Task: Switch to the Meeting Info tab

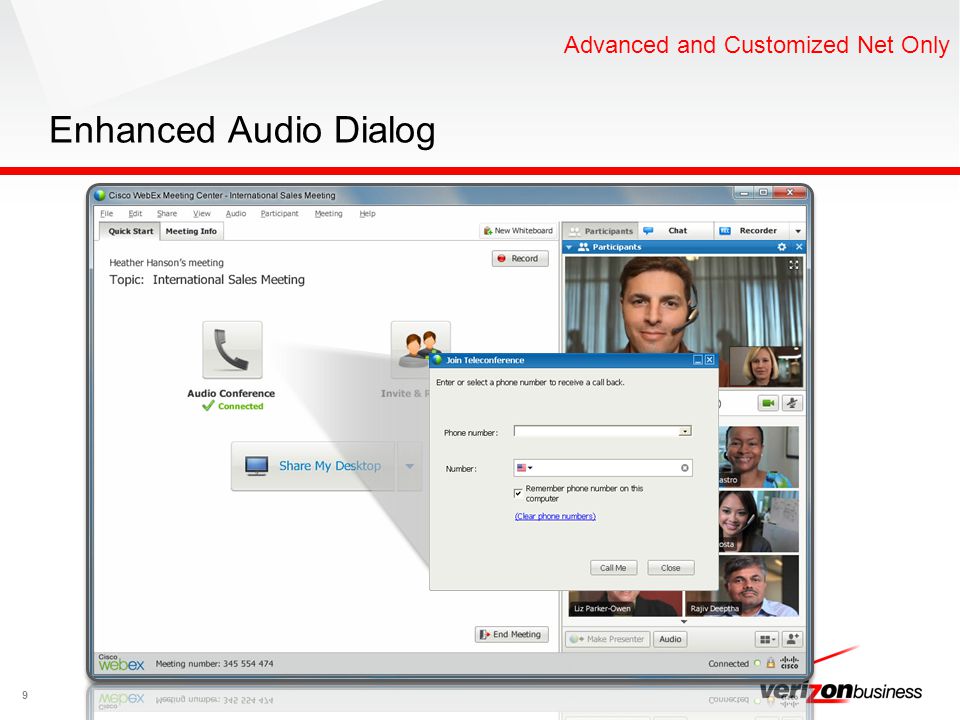Action: tap(191, 231)
